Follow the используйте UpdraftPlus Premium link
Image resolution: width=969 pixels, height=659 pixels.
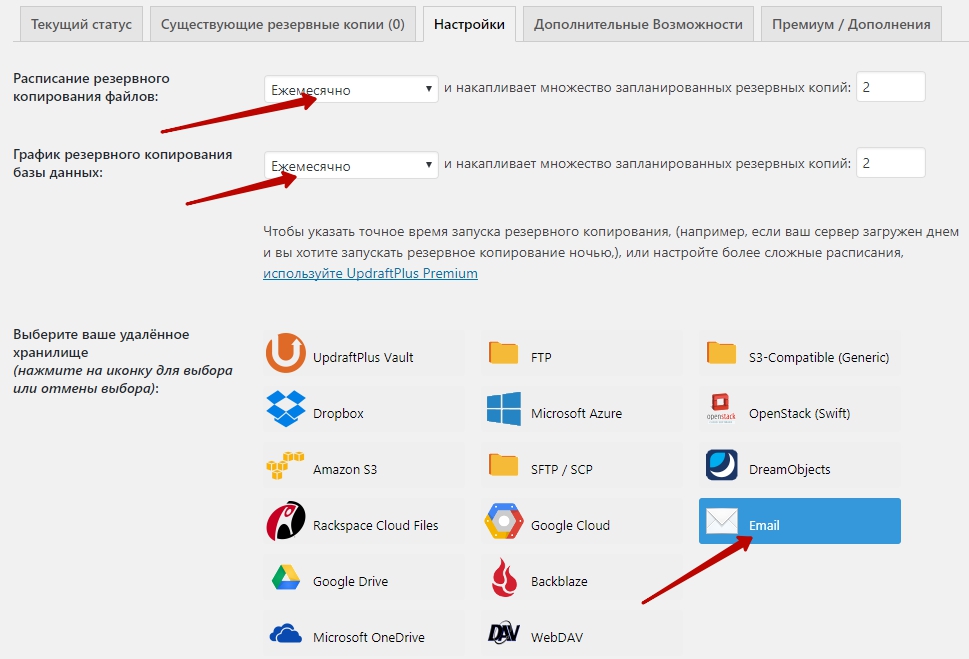point(370,273)
